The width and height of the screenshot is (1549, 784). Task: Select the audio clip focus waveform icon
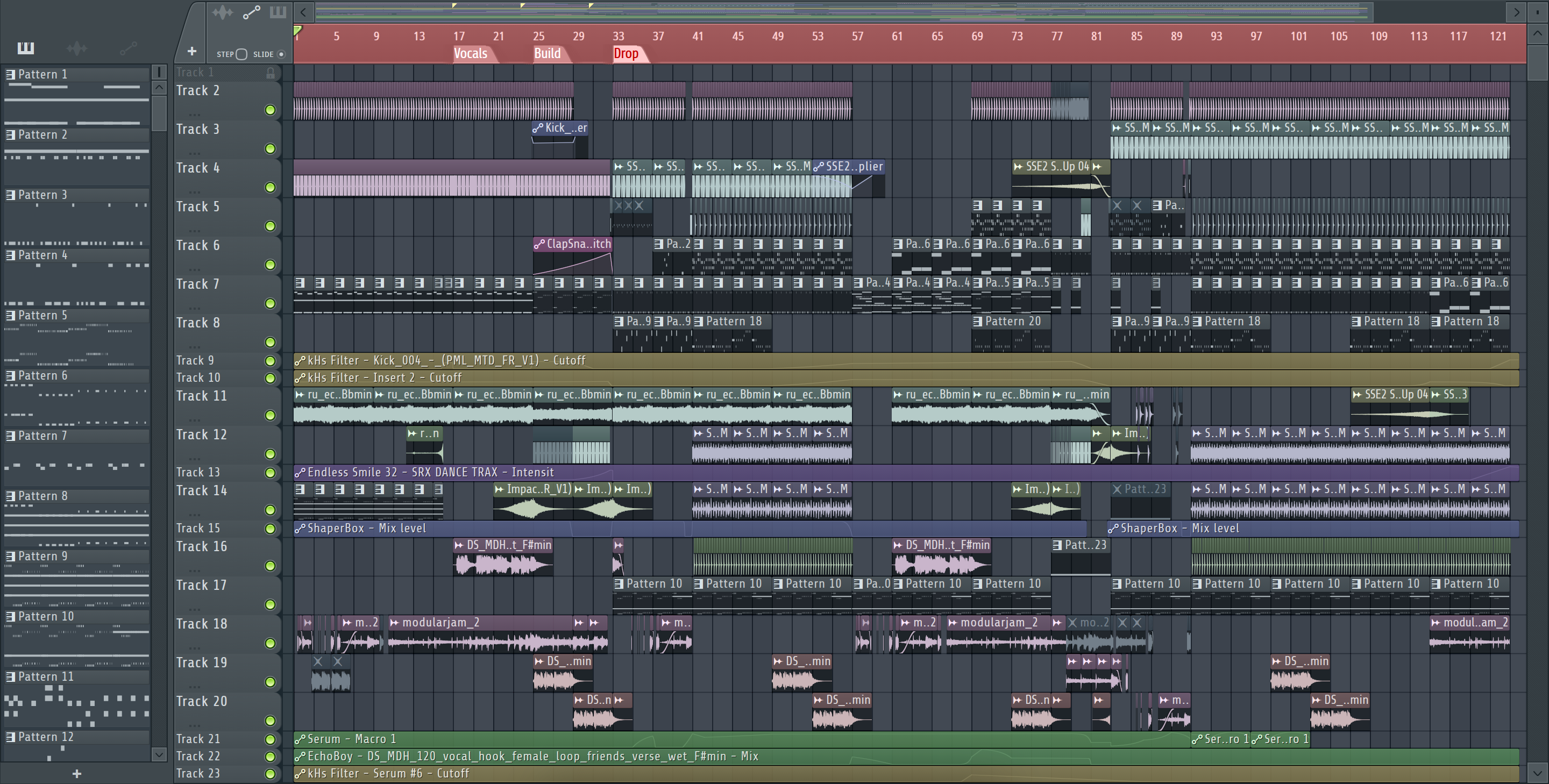(x=223, y=12)
